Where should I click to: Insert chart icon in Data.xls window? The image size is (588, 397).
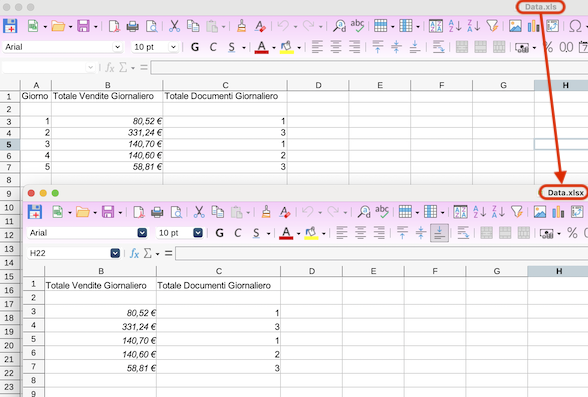533,26
